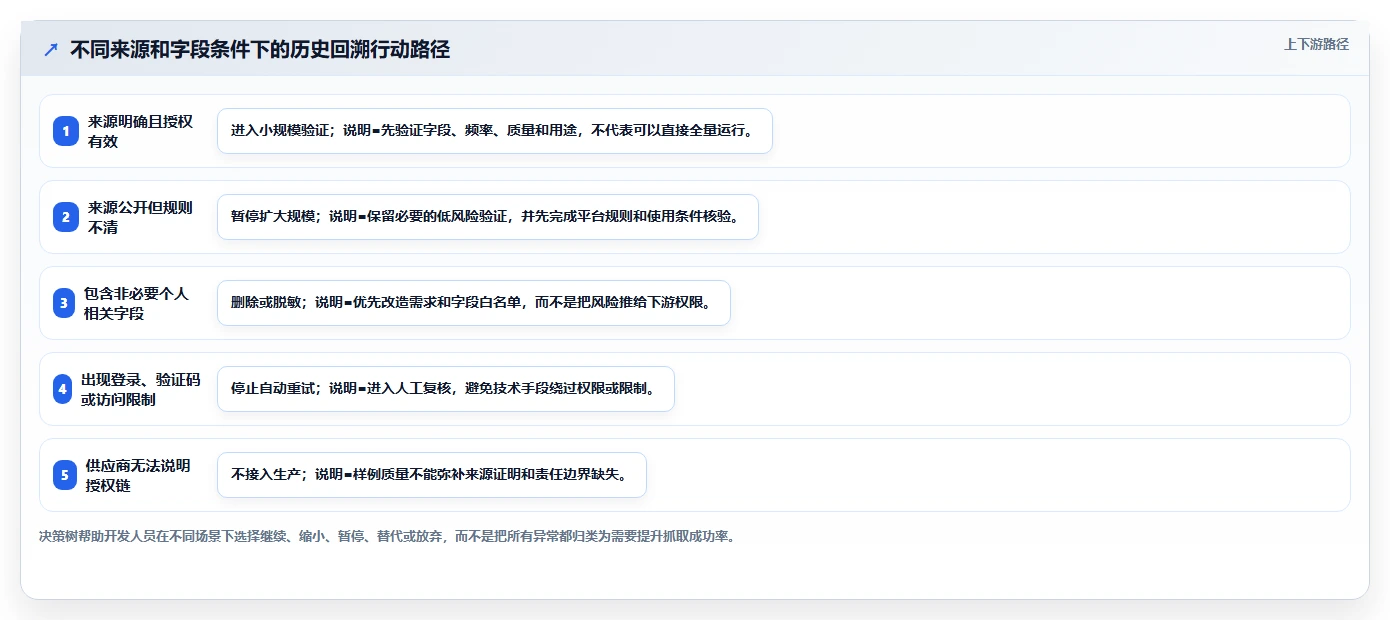The width and height of the screenshot is (1390, 620).
Task: Click the footer note starting with 决策树帮助开发人员
Action: 389,536
